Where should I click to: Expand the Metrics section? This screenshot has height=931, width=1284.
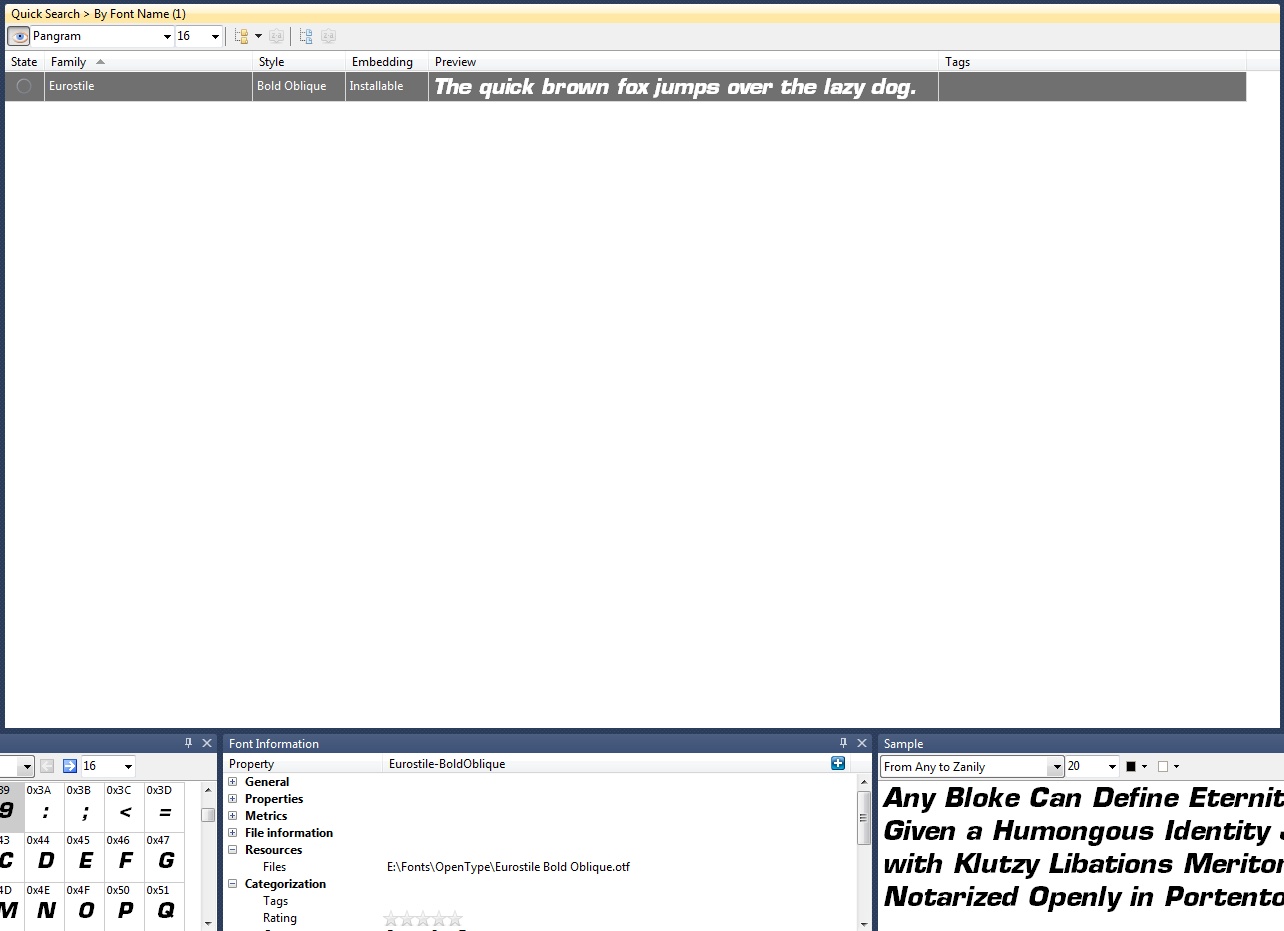(x=233, y=816)
